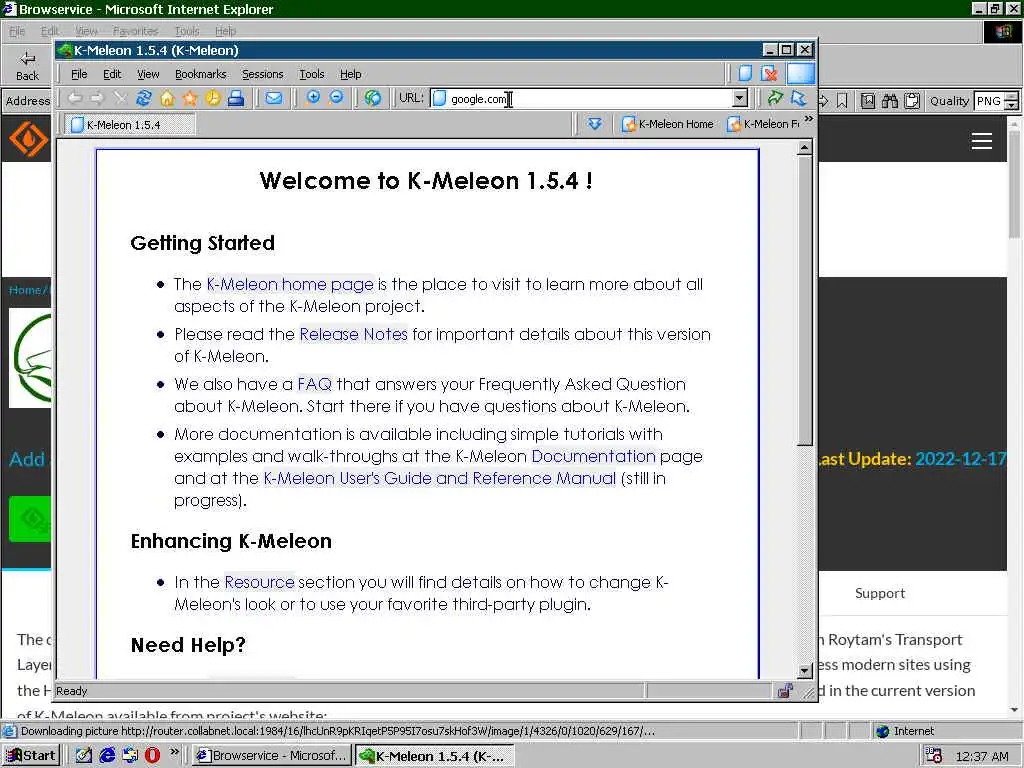Expand the quick launch overflow chevron in taskbar

pos(174,752)
